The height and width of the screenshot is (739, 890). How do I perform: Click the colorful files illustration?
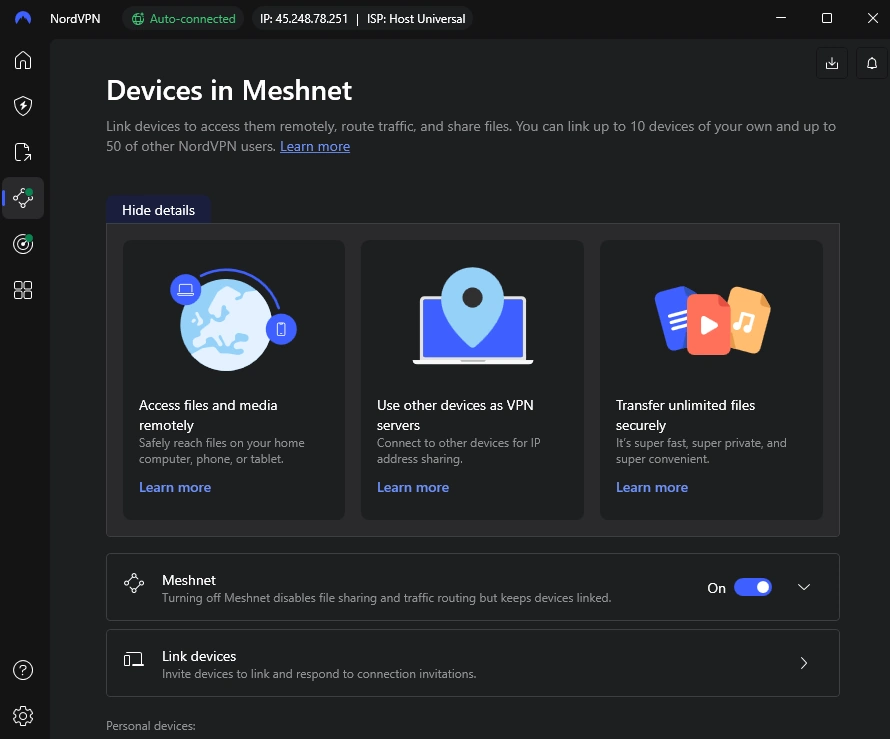pos(712,321)
